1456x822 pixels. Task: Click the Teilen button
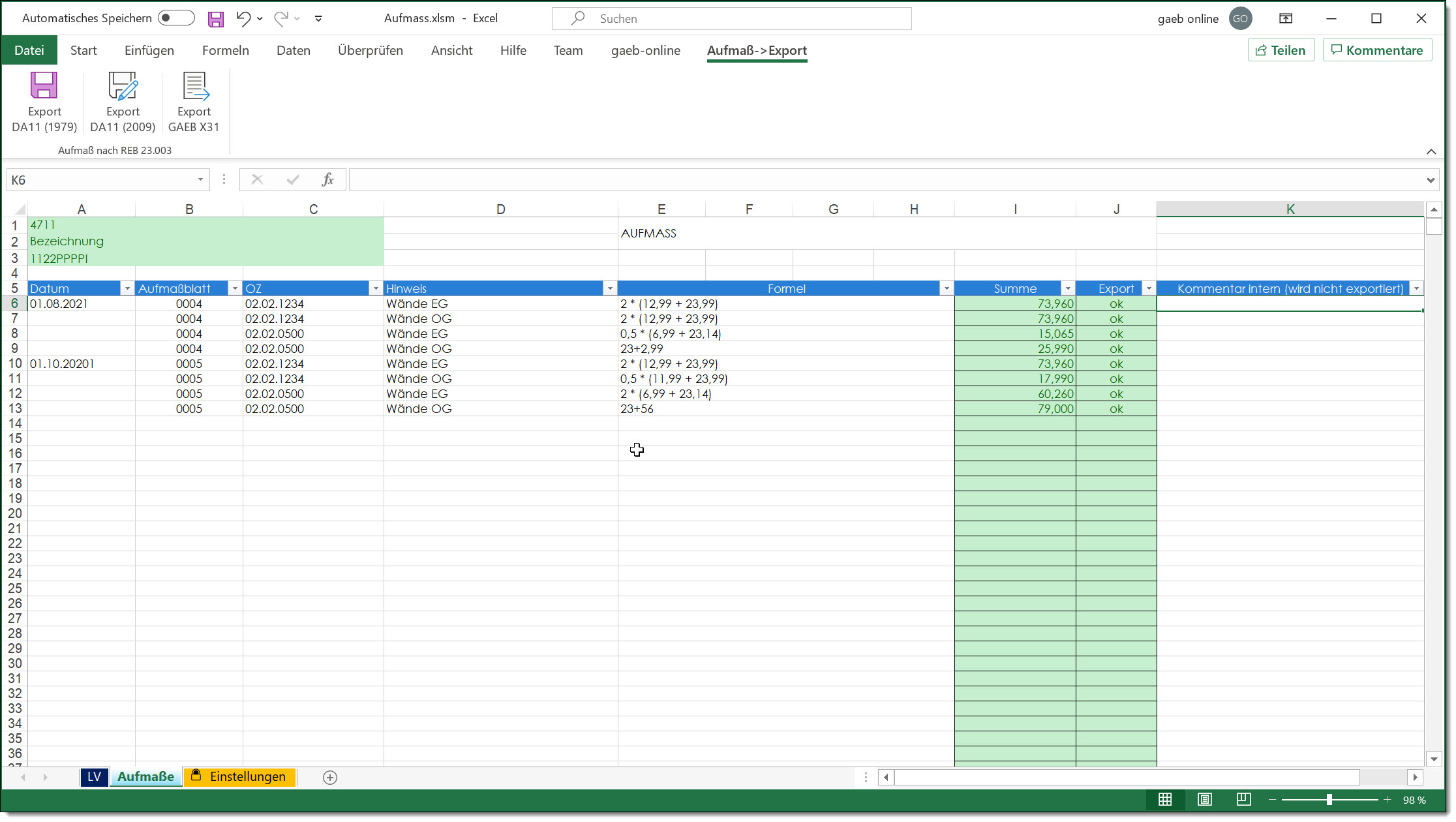[x=1281, y=50]
